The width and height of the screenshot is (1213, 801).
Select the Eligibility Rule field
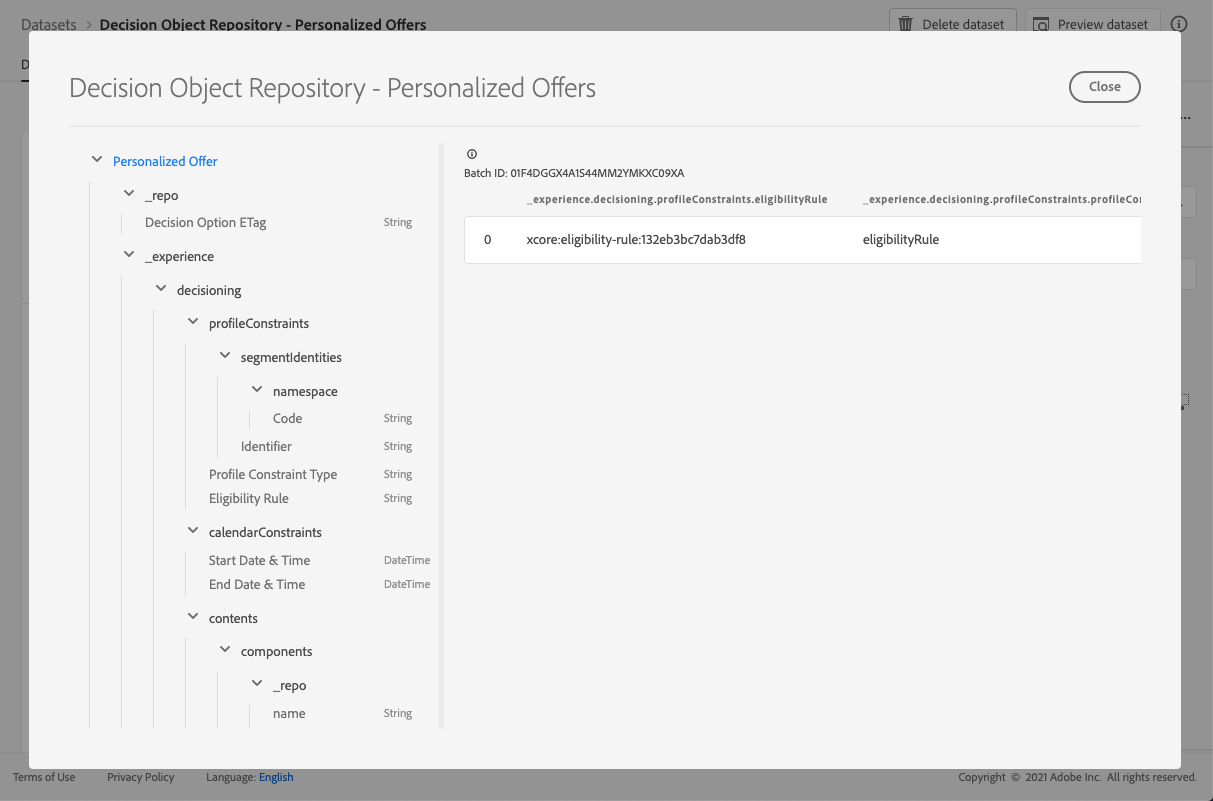click(x=249, y=498)
